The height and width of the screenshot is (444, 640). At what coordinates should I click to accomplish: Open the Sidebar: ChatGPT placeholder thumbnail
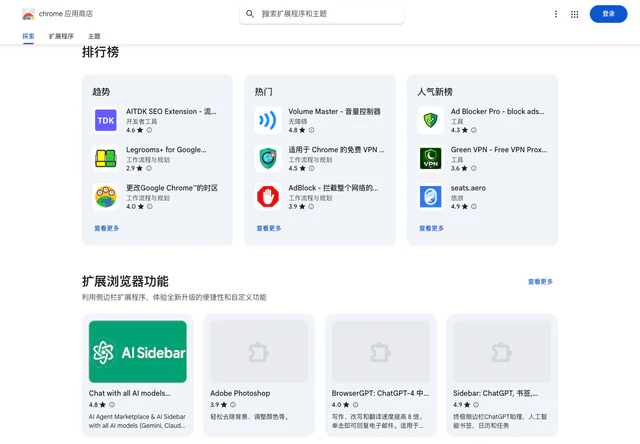click(x=502, y=352)
